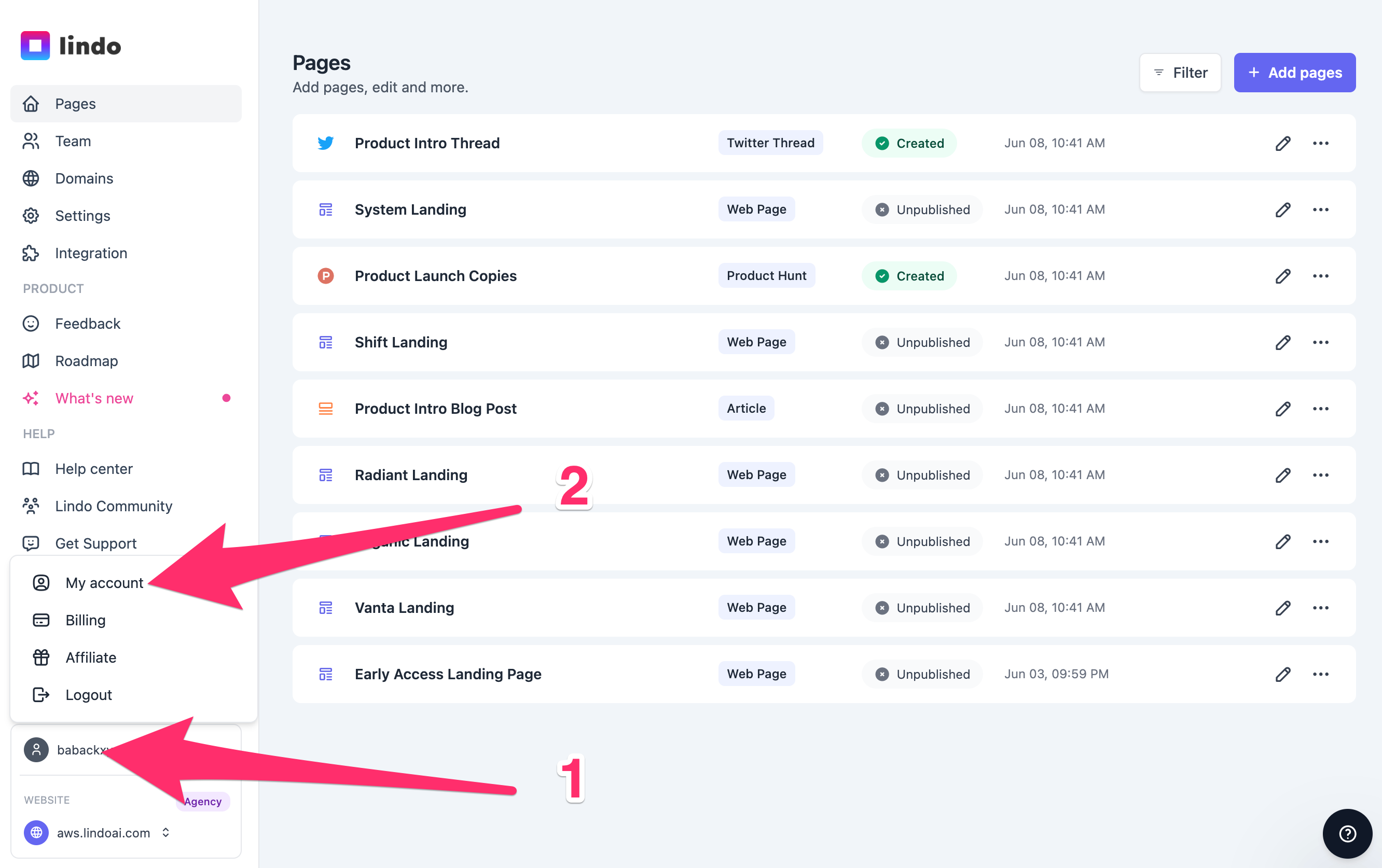The width and height of the screenshot is (1382, 868).
Task: Open the Integration section
Action: tap(126, 253)
